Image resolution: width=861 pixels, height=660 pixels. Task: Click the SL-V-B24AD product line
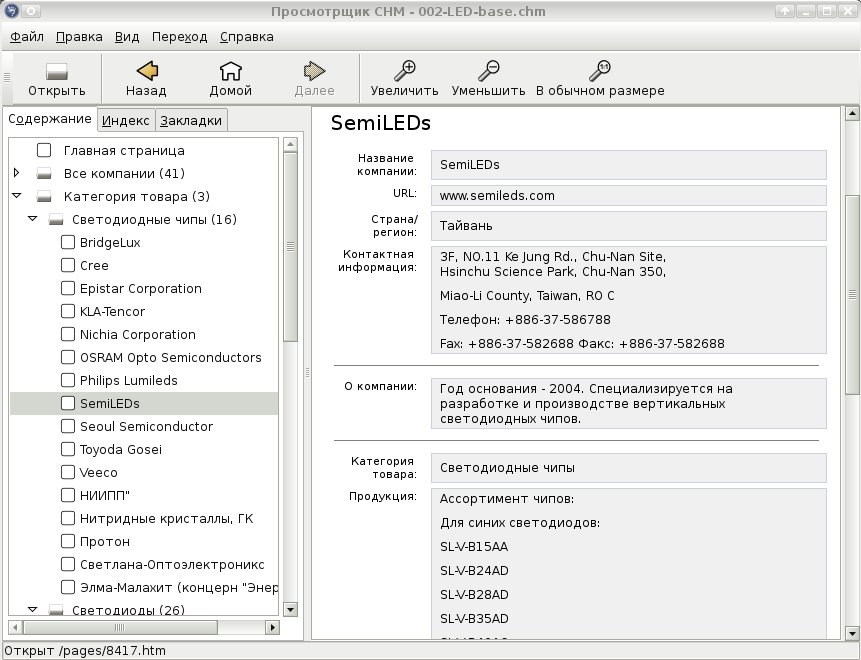(474, 570)
